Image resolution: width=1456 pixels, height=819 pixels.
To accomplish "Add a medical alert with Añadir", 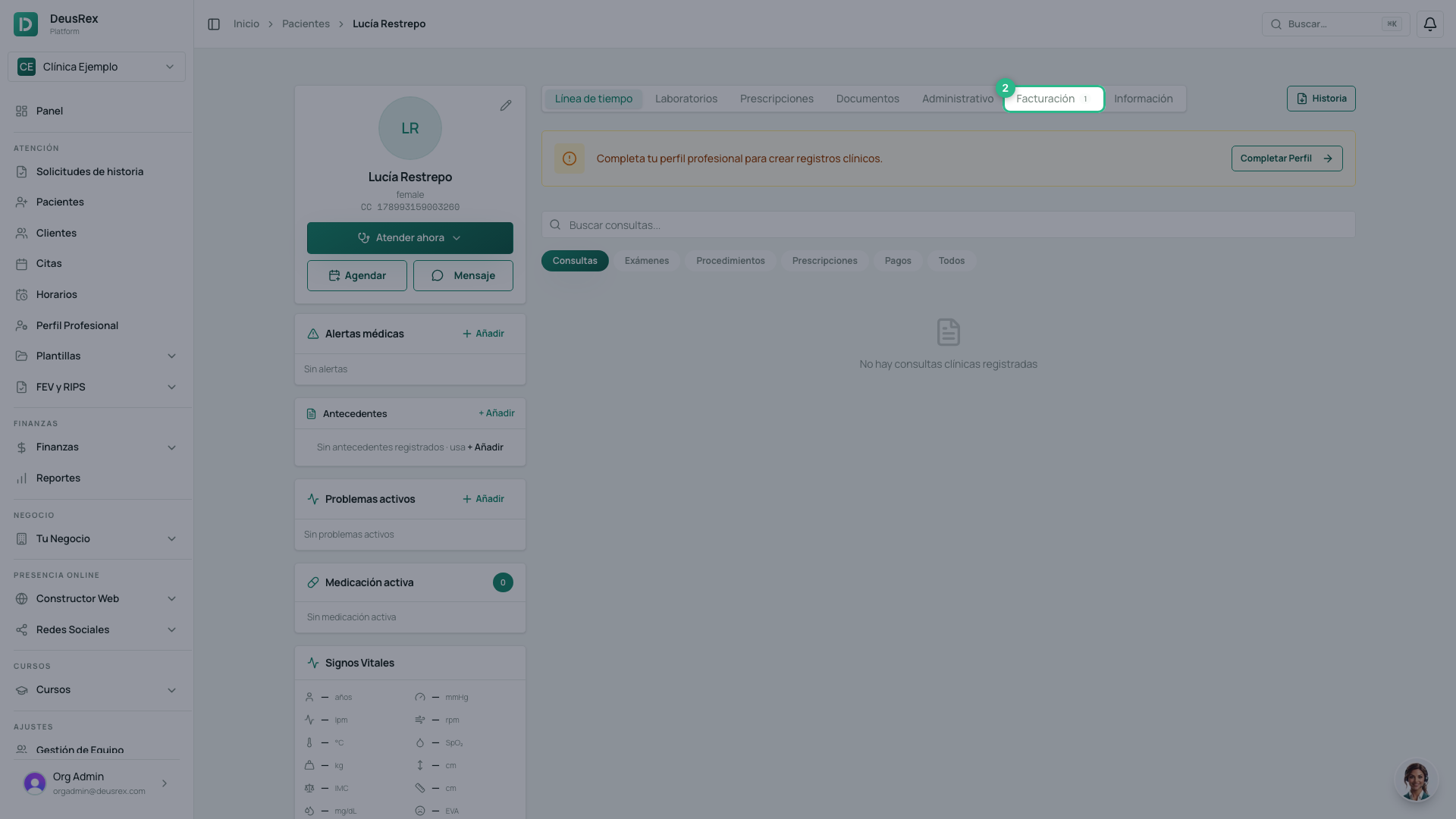I will click(x=483, y=334).
